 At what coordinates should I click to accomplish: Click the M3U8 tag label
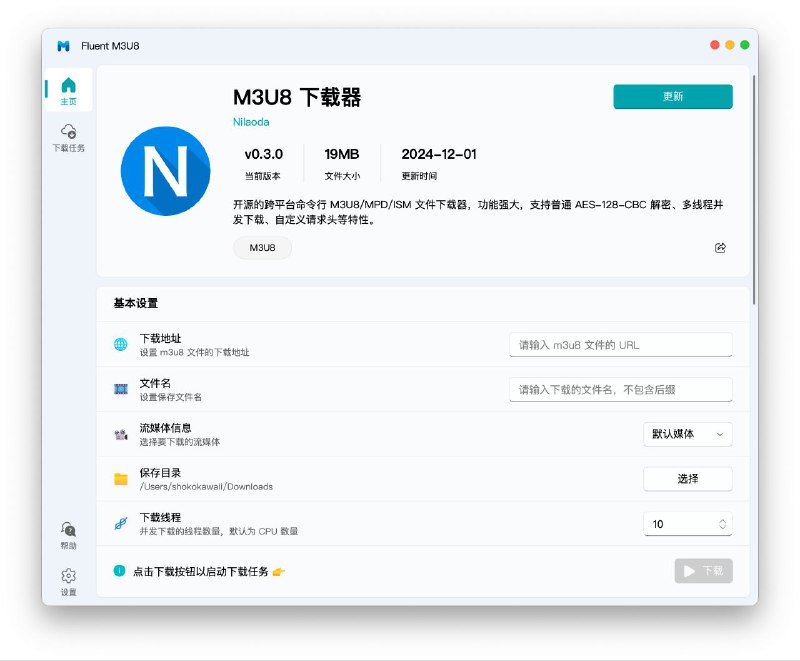[x=261, y=247]
